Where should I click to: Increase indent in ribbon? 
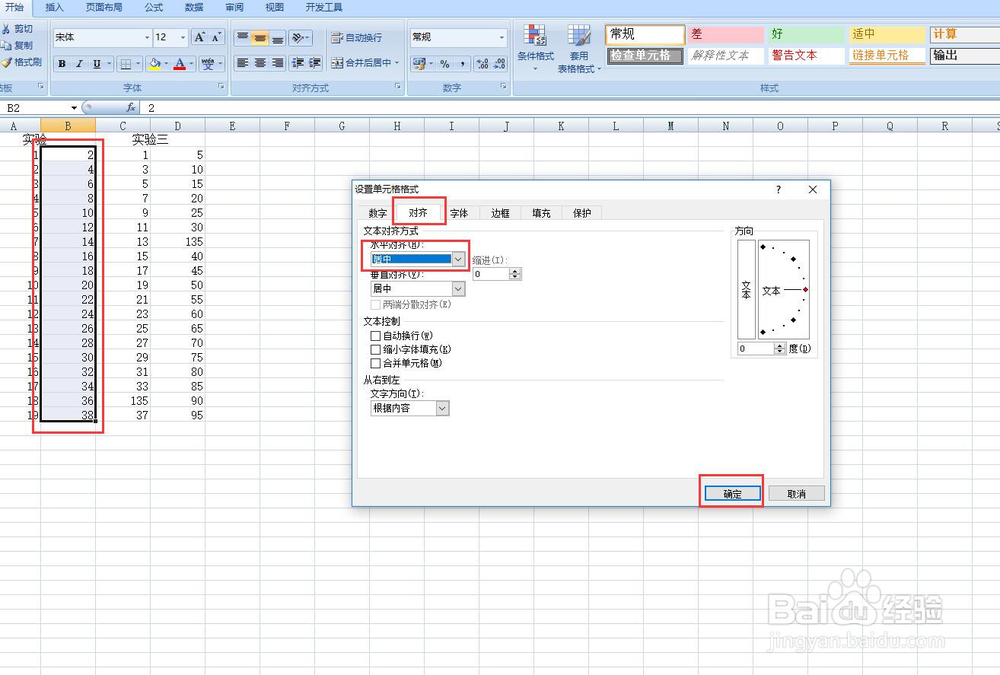[x=315, y=63]
